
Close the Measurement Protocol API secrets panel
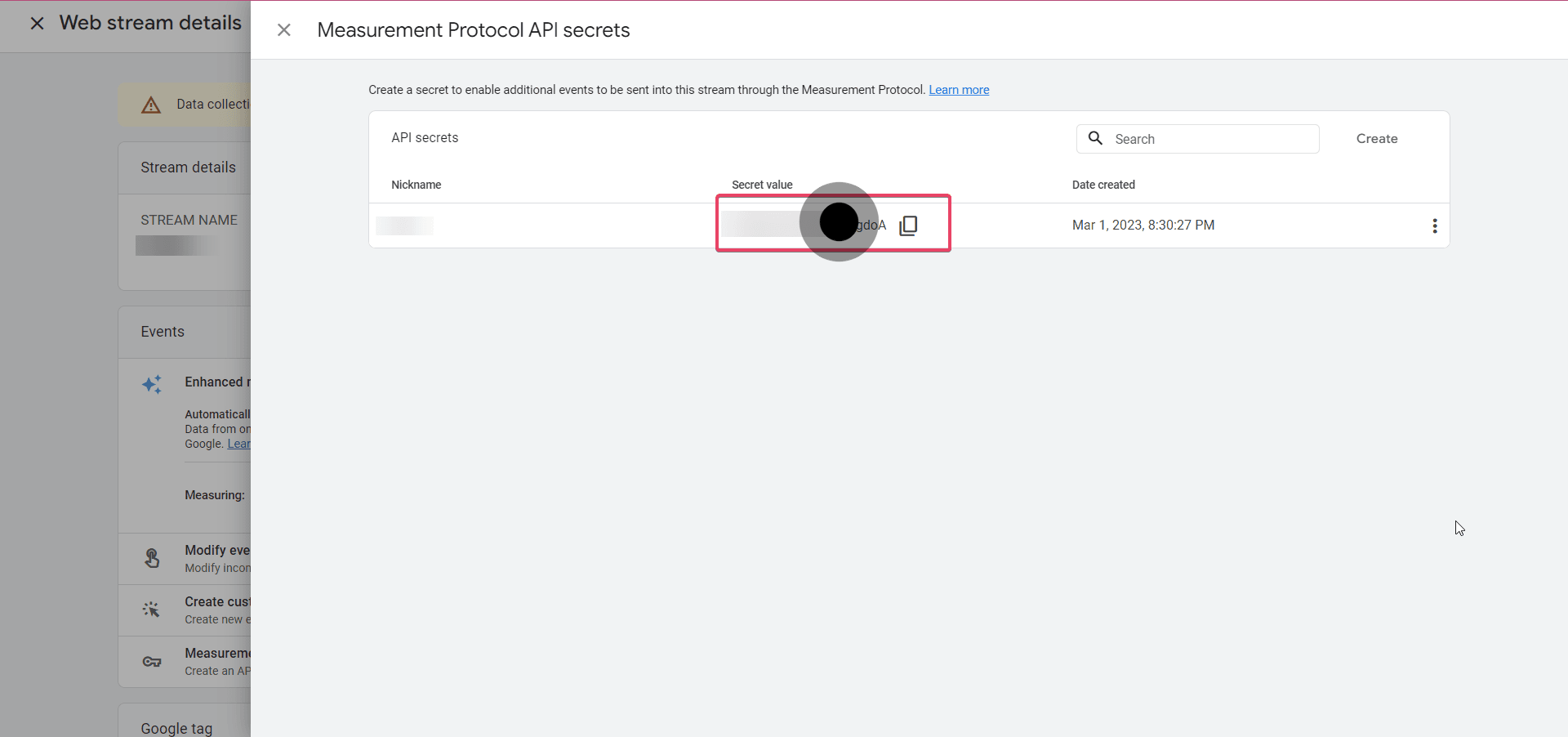284,30
